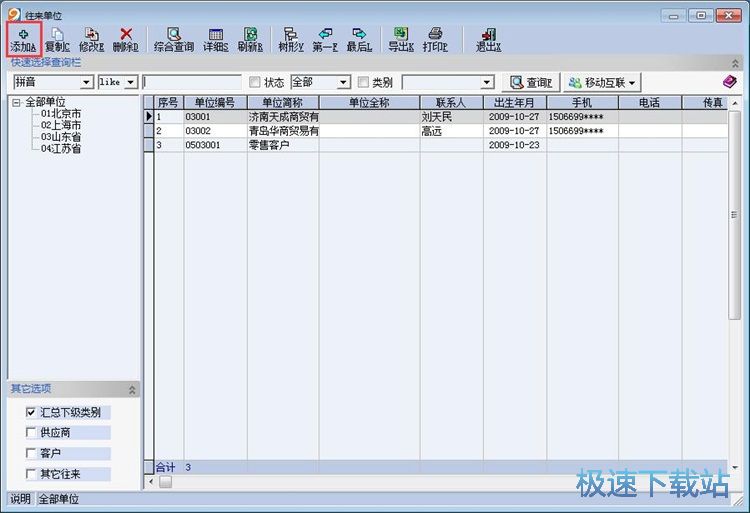Enable the 类别 category checkbox
The height and width of the screenshot is (513, 750).
[x=364, y=82]
